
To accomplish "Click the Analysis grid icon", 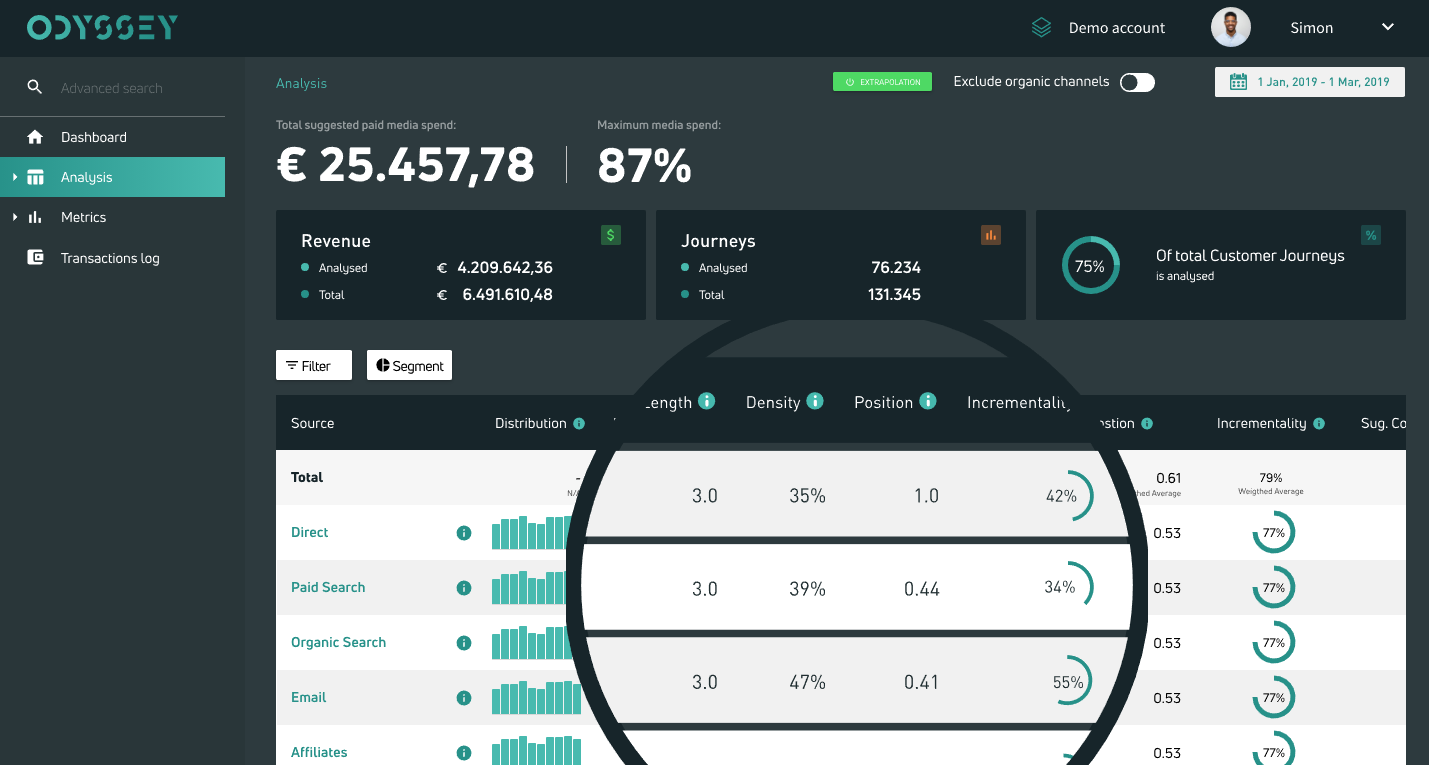I will [x=37, y=176].
